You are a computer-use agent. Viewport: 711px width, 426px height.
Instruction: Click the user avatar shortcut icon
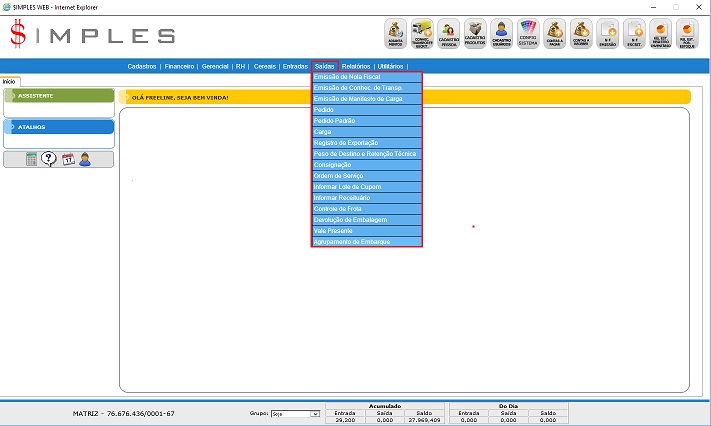85,159
